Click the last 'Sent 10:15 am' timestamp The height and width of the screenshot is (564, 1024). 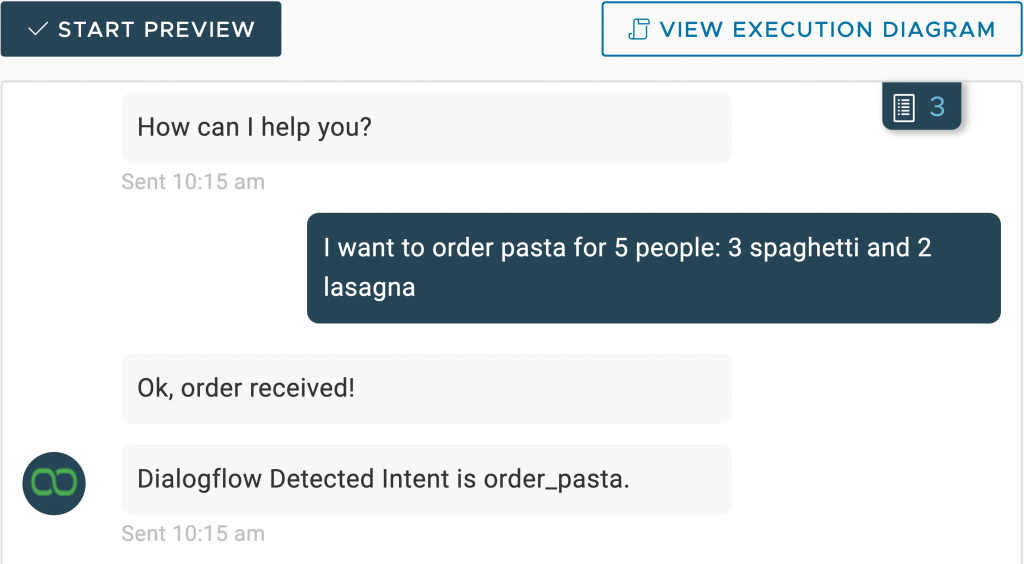pos(193,533)
